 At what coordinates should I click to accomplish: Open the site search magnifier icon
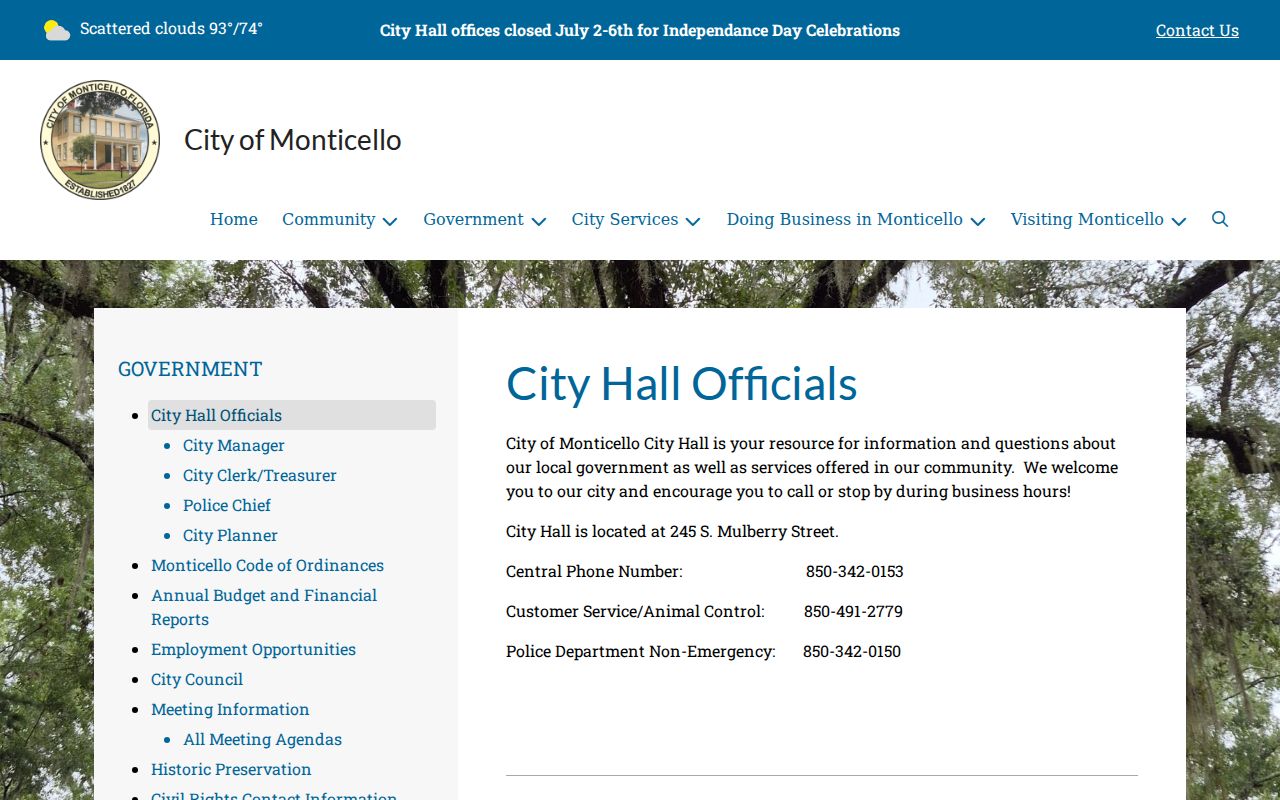pyautogui.click(x=1220, y=219)
